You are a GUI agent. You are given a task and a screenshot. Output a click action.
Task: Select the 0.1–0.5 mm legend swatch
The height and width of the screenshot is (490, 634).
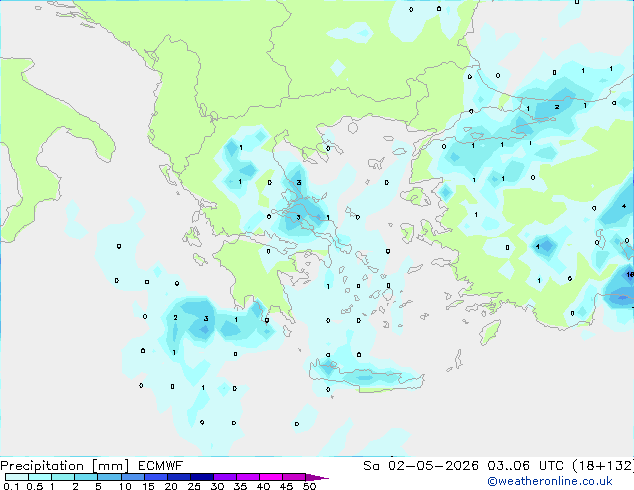[x=17, y=477]
